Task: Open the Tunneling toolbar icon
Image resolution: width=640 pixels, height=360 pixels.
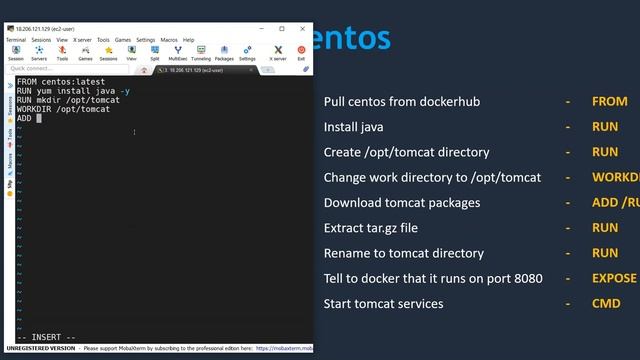Action: pyautogui.click(x=201, y=53)
